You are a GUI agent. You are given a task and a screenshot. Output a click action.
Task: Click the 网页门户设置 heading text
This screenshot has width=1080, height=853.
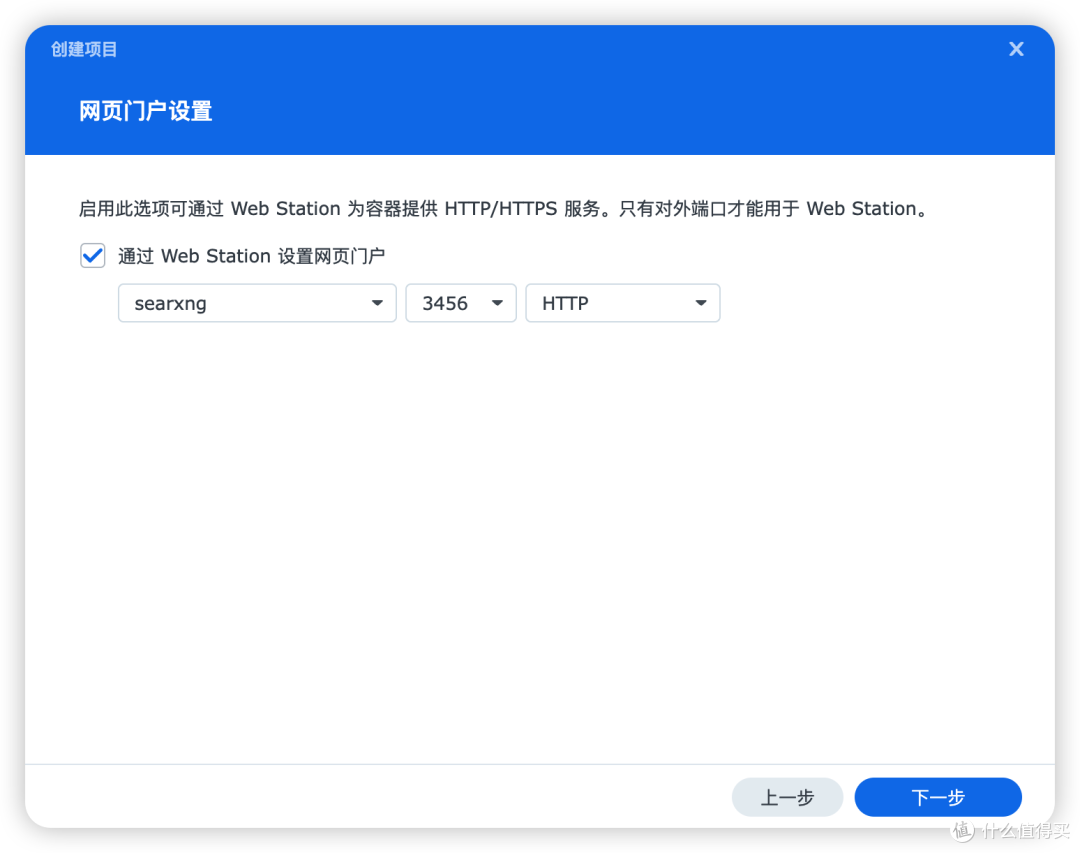(145, 111)
